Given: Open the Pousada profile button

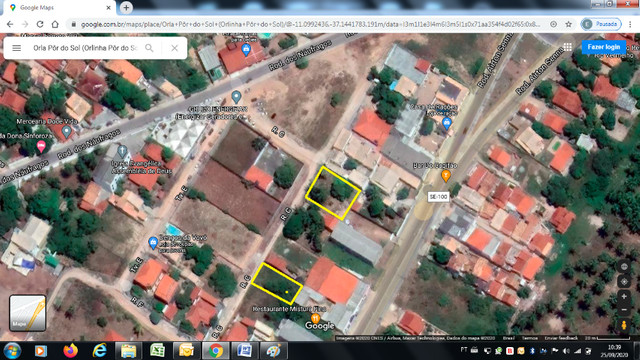Looking at the screenshot, I should point(600,24).
